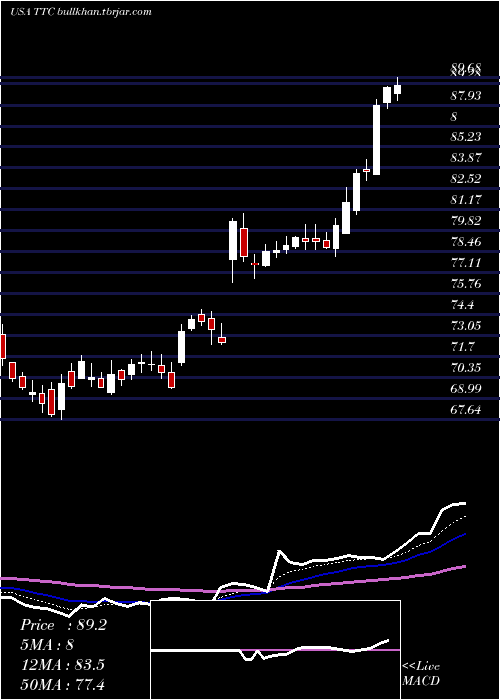500x700 pixels.
Task: Click the 73.05 price axis label
Action: (466, 325)
